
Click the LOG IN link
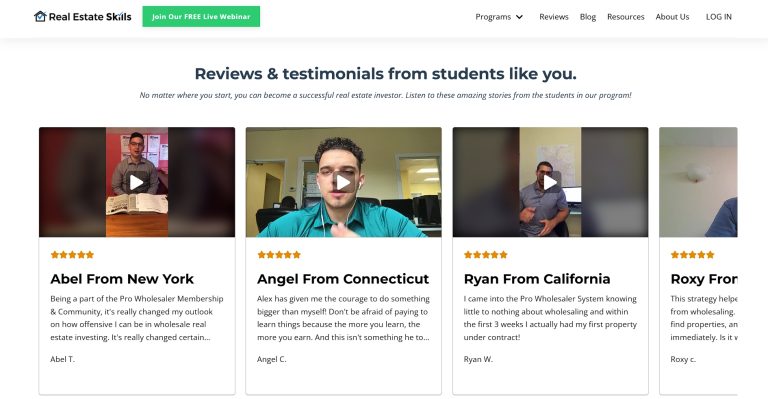coord(719,17)
